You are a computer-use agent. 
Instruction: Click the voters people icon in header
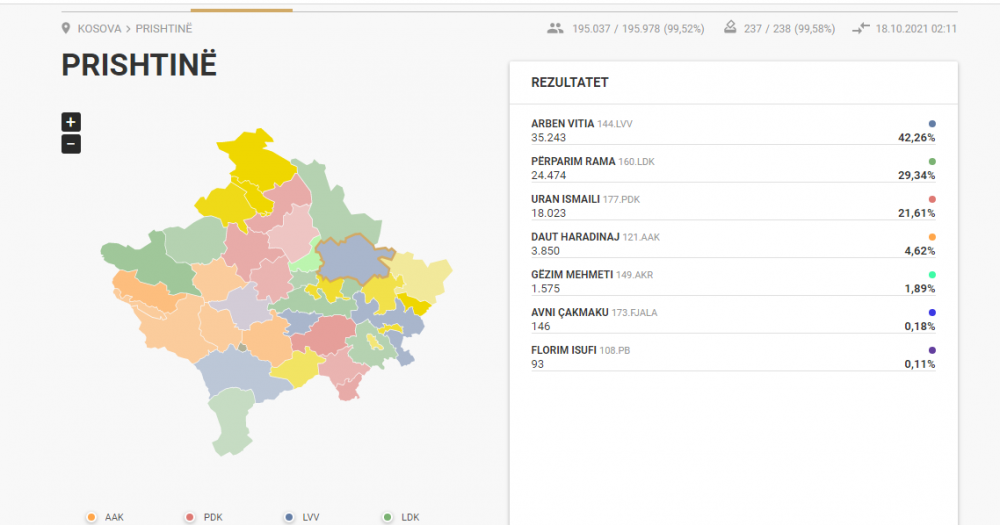[x=555, y=28]
